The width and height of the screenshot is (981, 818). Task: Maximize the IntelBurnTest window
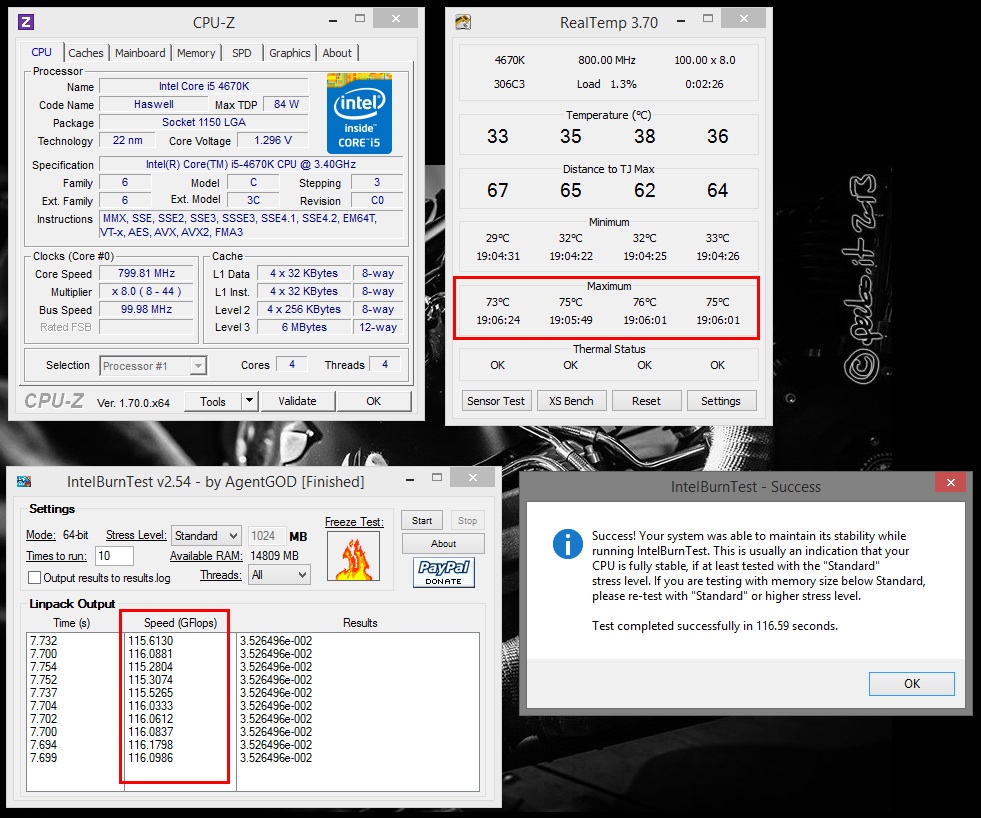click(x=437, y=478)
